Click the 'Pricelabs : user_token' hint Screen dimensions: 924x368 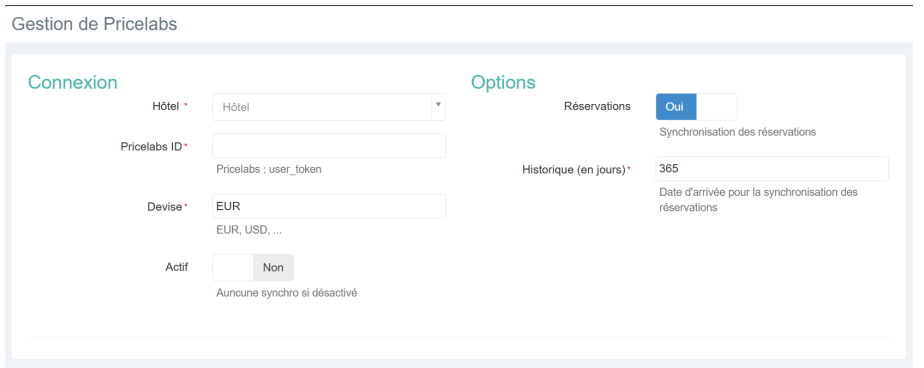[269, 169]
